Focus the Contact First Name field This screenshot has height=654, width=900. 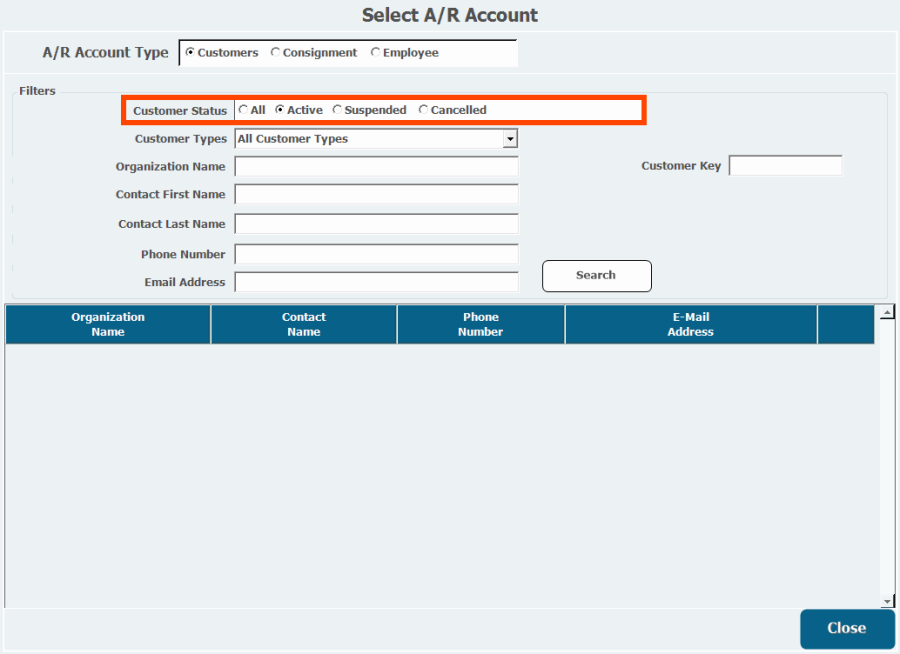(x=376, y=195)
